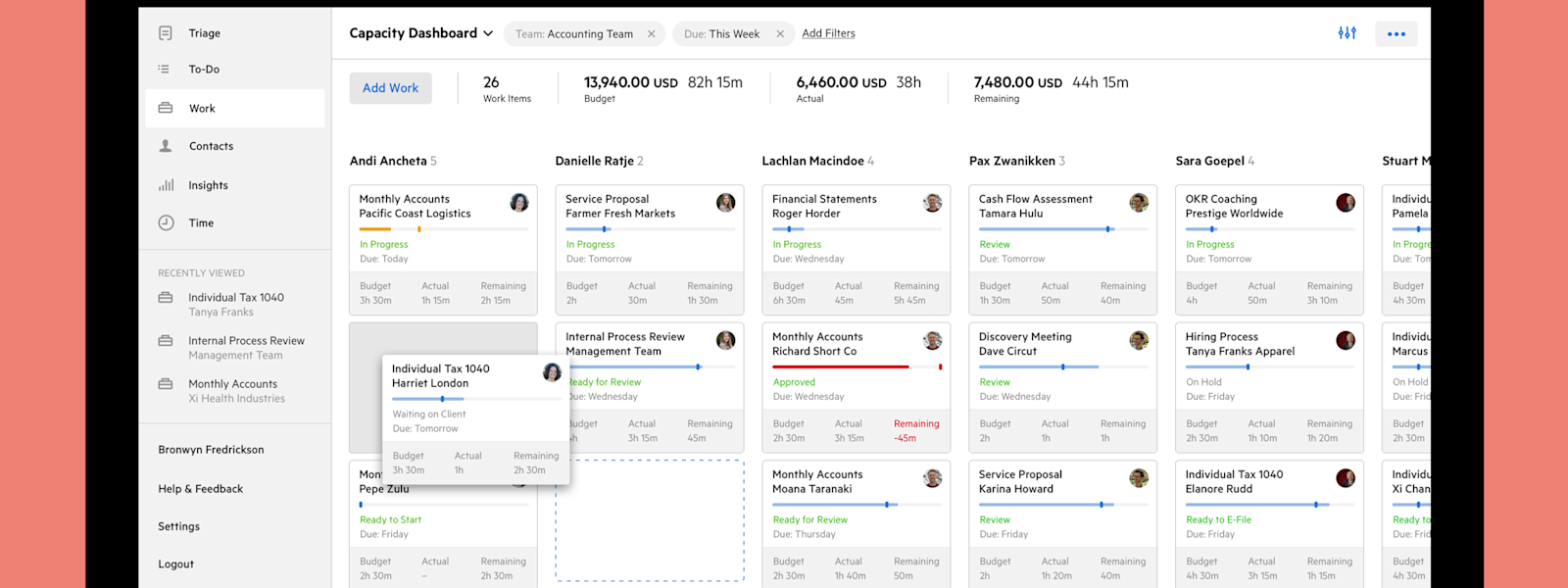Open Help & Feedback
The image size is (1568, 588).
(200, 489)
